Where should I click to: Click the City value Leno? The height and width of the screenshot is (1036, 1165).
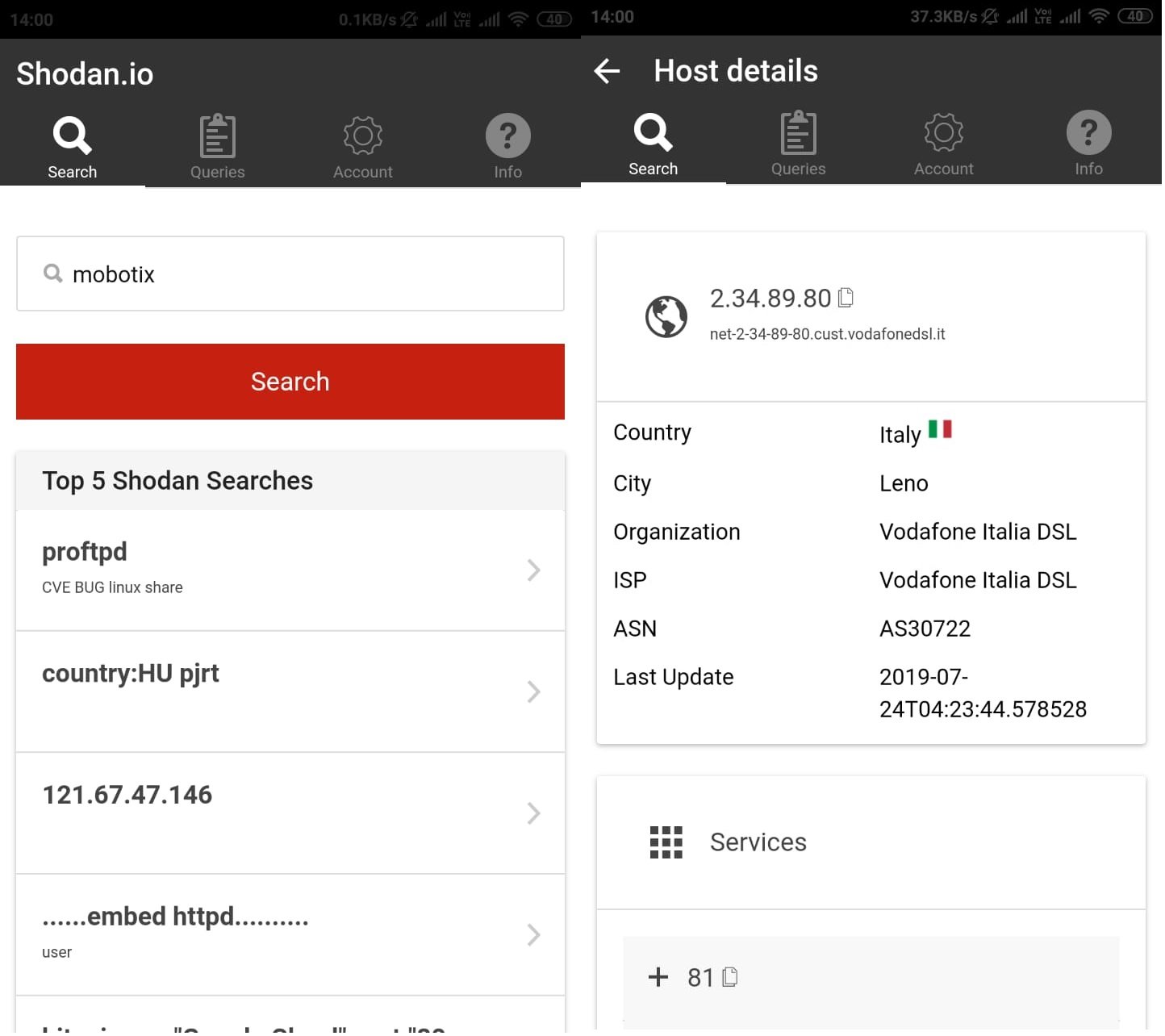click(904, 483)
